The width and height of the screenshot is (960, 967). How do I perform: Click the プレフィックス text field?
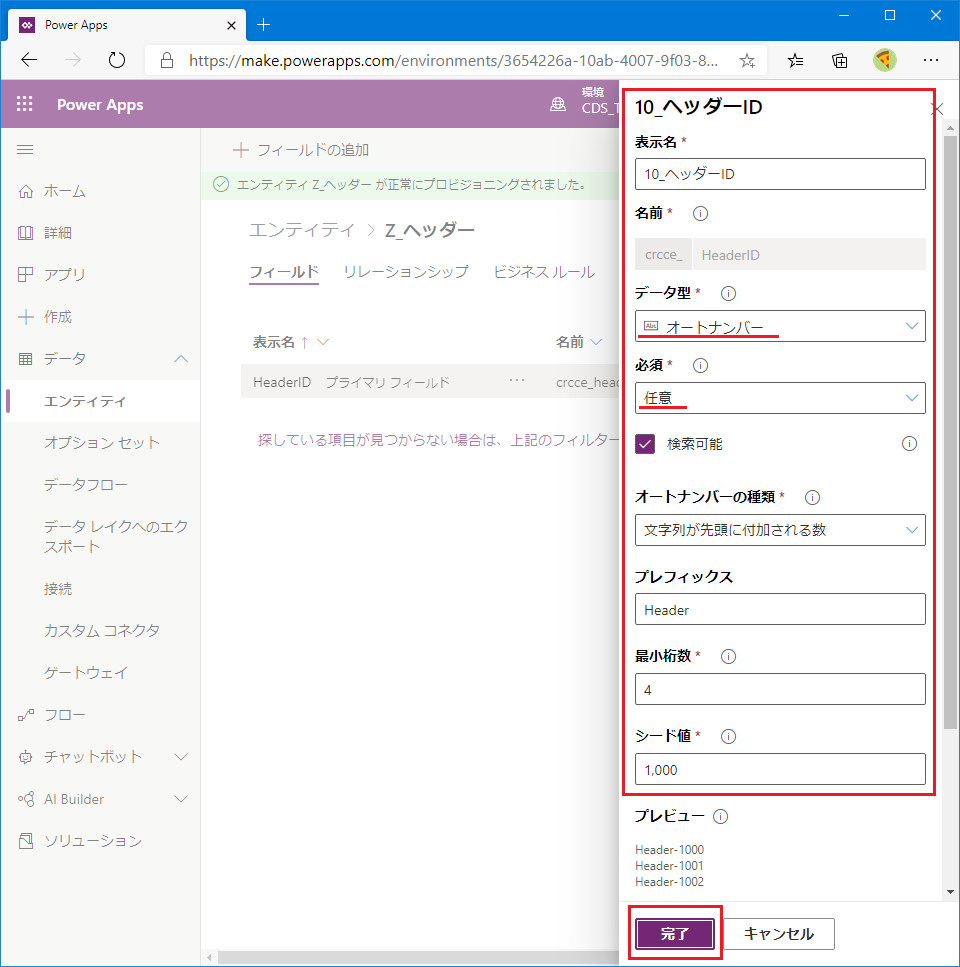(x=780, y=609)
